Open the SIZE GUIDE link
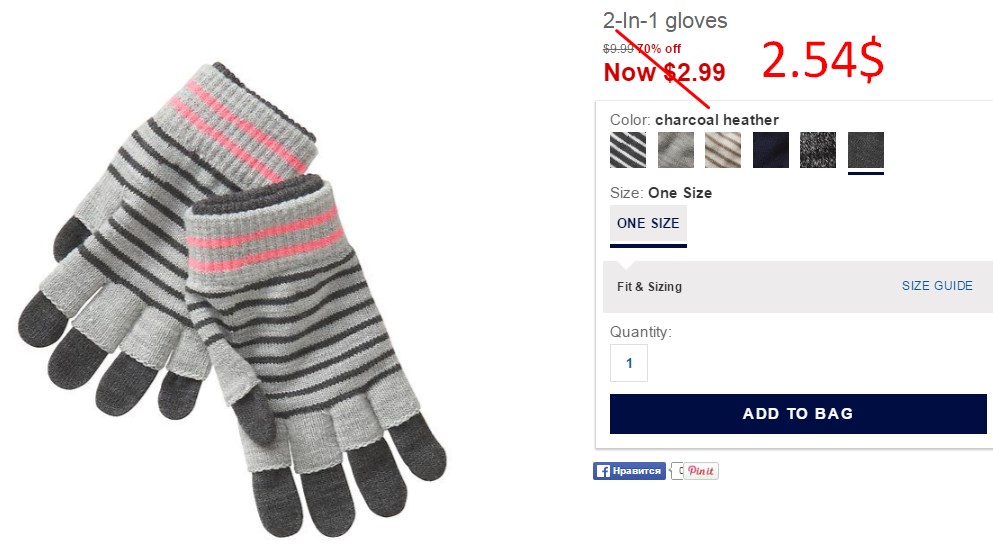Viewport: 993px width, 550px height. pyautogui.click(x=937, y=286)
